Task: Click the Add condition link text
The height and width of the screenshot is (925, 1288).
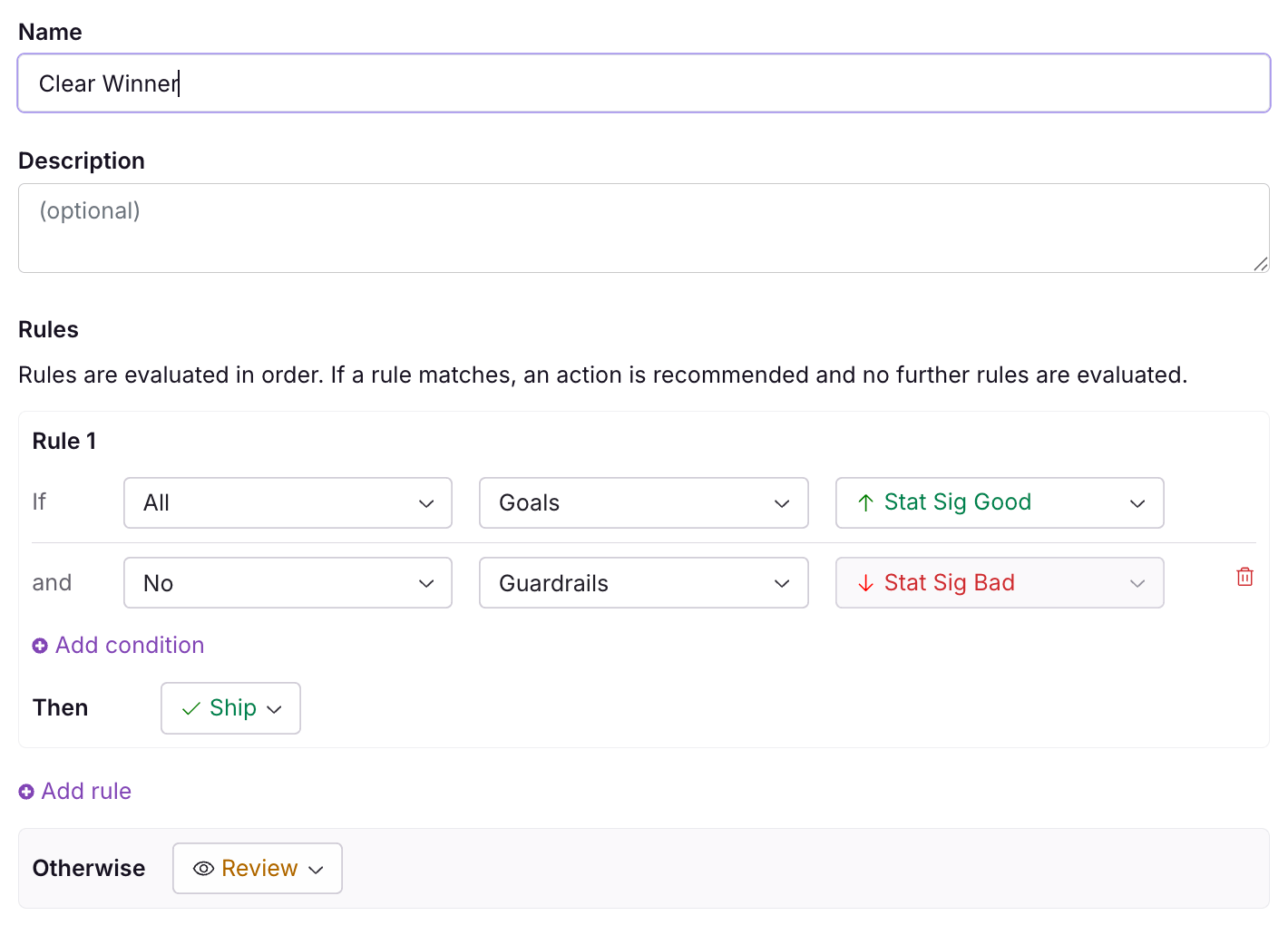Action: point(130,646)
